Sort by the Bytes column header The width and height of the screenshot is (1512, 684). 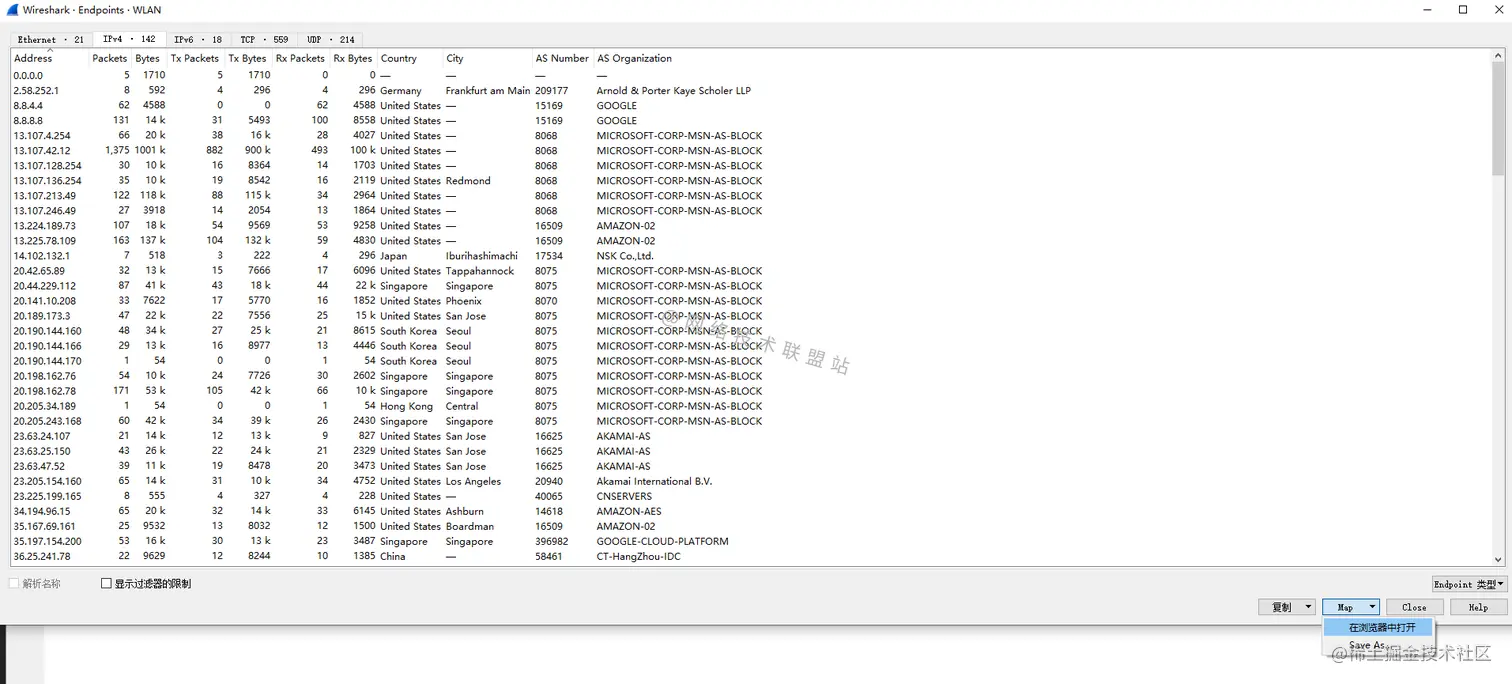pyautogui.click(x=149, y=58)
